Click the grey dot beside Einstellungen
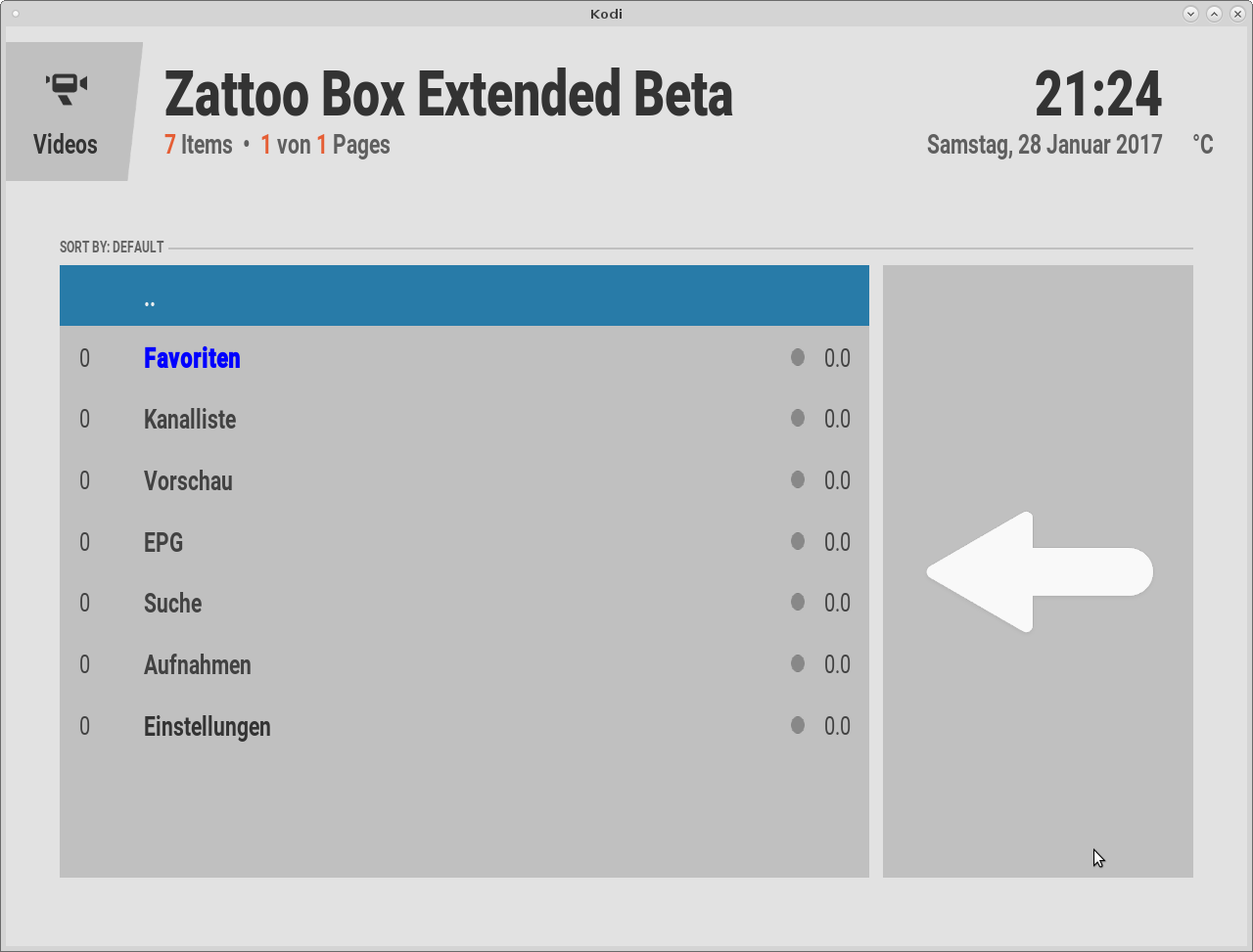 point(798,725)
